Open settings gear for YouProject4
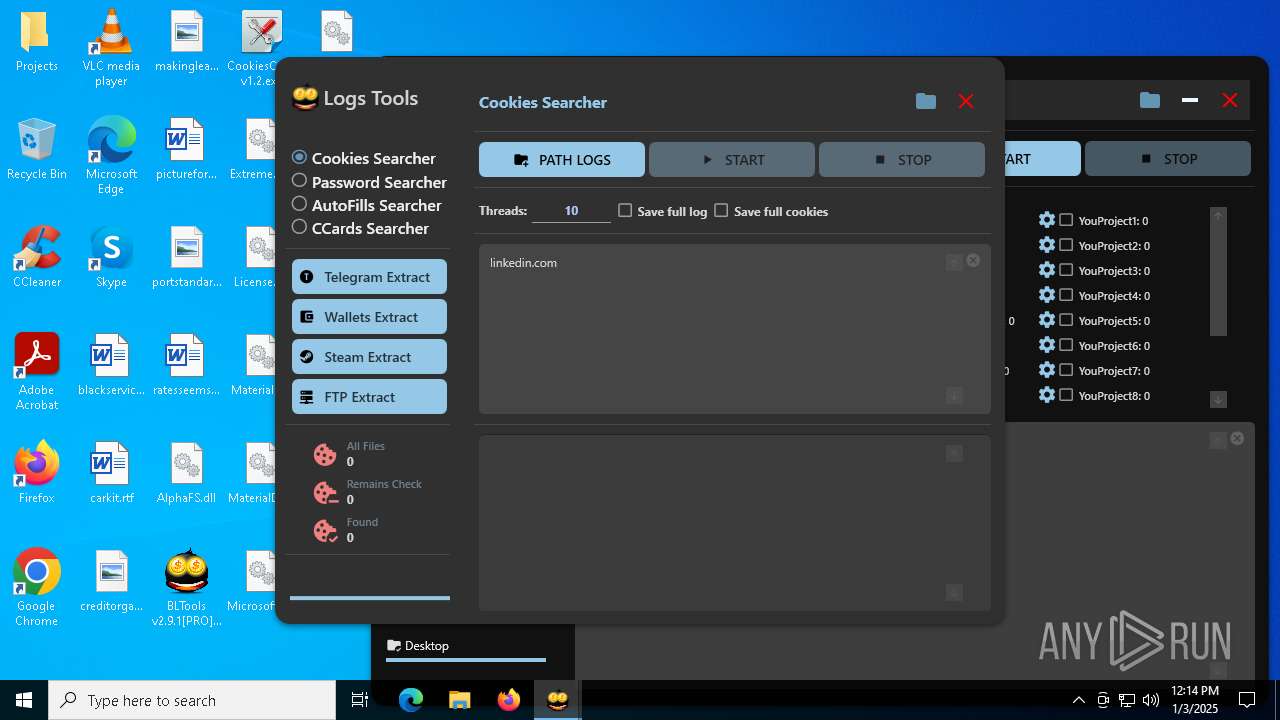 click(x=1047, y=295)
